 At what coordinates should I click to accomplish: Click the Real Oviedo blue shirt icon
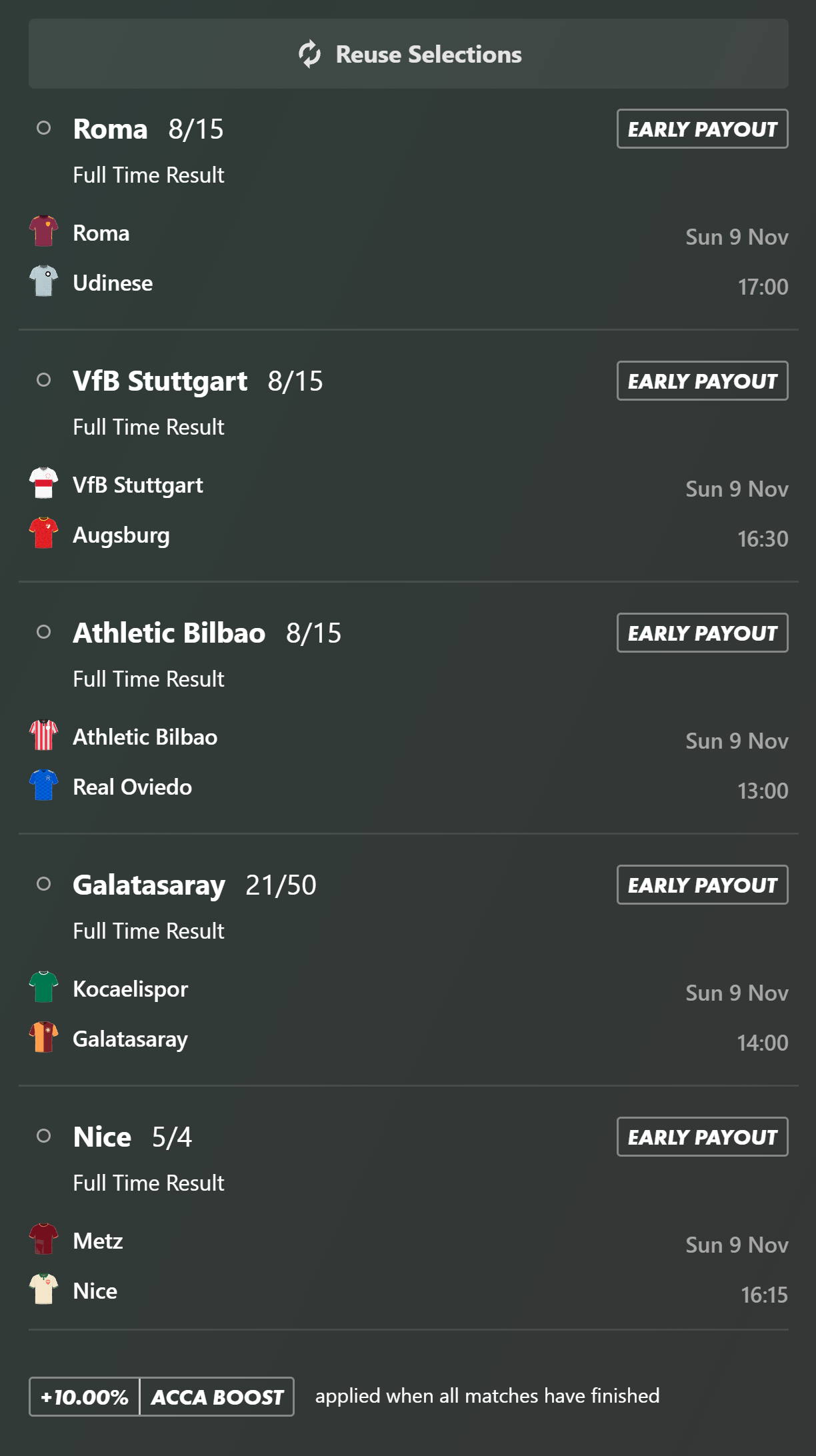coord(43,785)
